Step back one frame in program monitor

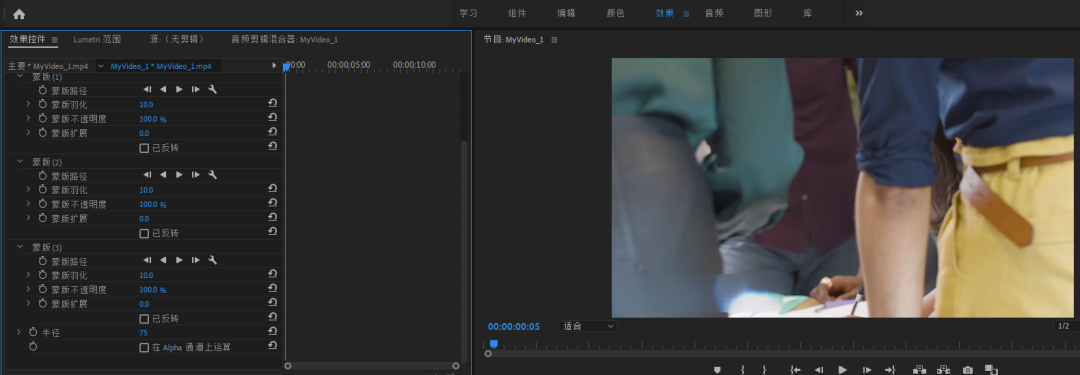click(x=819, y=370)
